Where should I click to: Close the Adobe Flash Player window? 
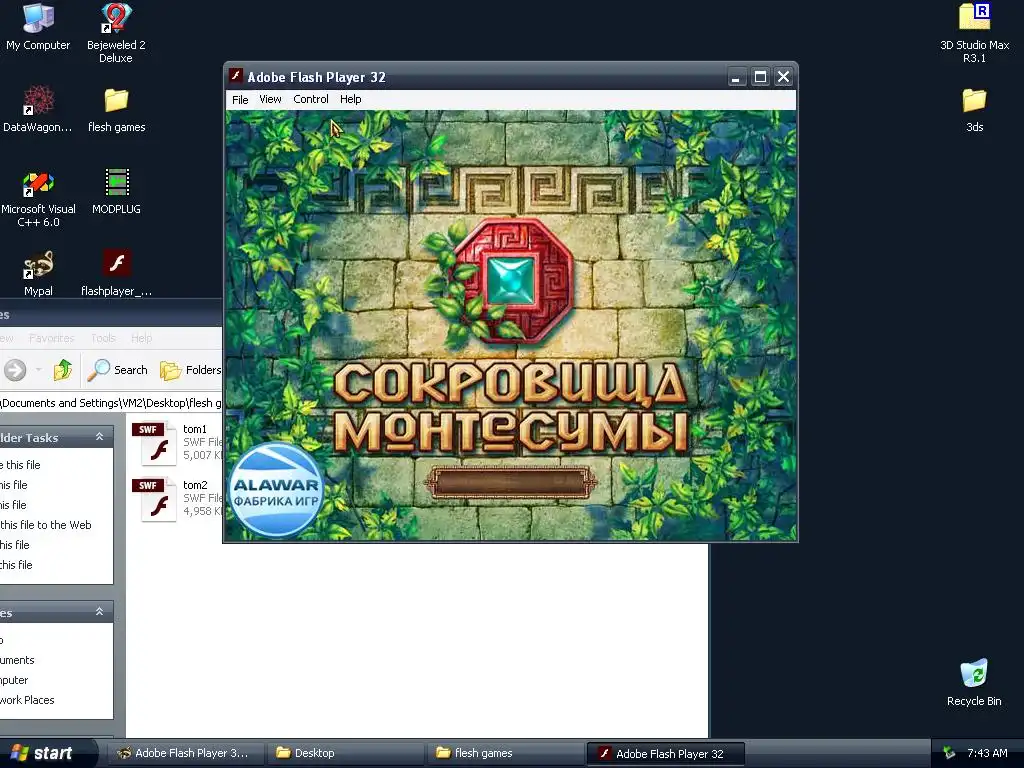[784, 77]
